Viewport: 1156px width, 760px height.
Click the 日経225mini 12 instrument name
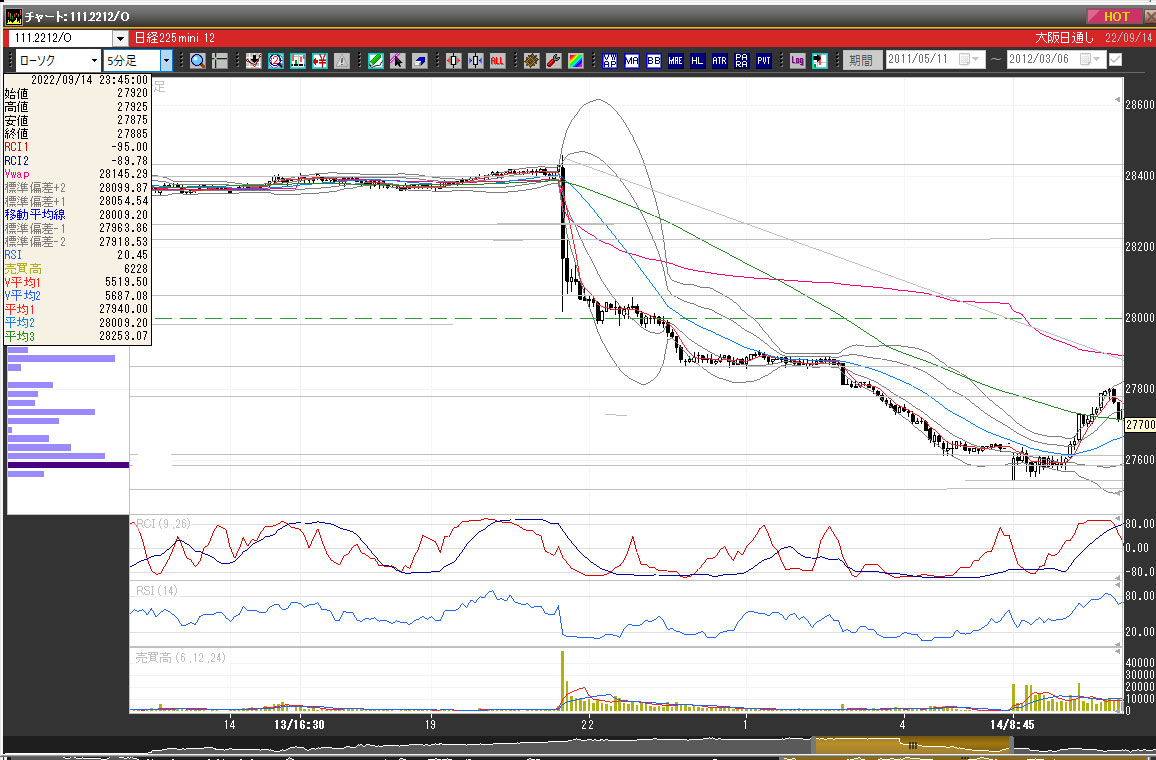[x=175, y=38]
